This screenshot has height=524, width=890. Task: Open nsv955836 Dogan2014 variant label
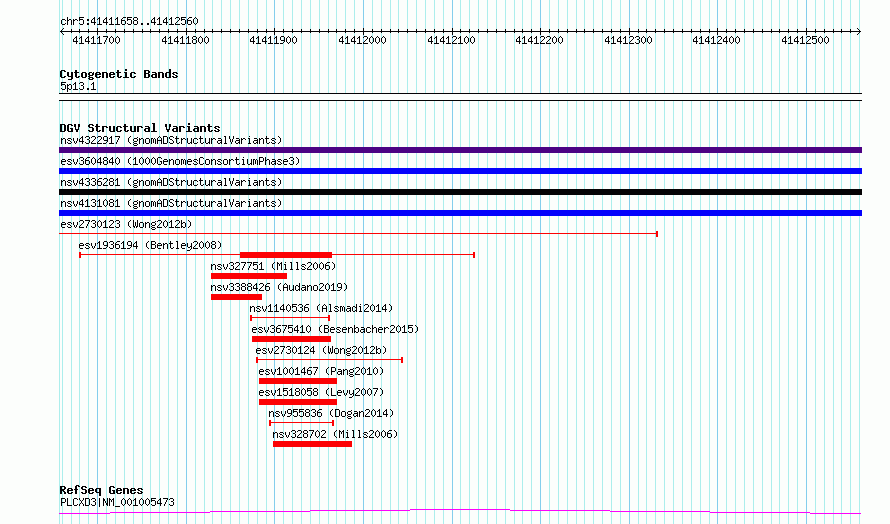coord(331,413)
